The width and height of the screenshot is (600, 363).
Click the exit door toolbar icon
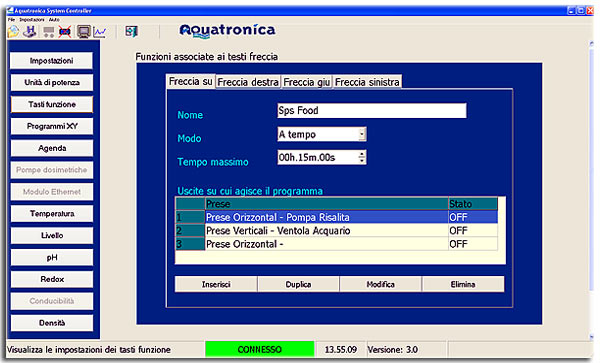[132, 31]
